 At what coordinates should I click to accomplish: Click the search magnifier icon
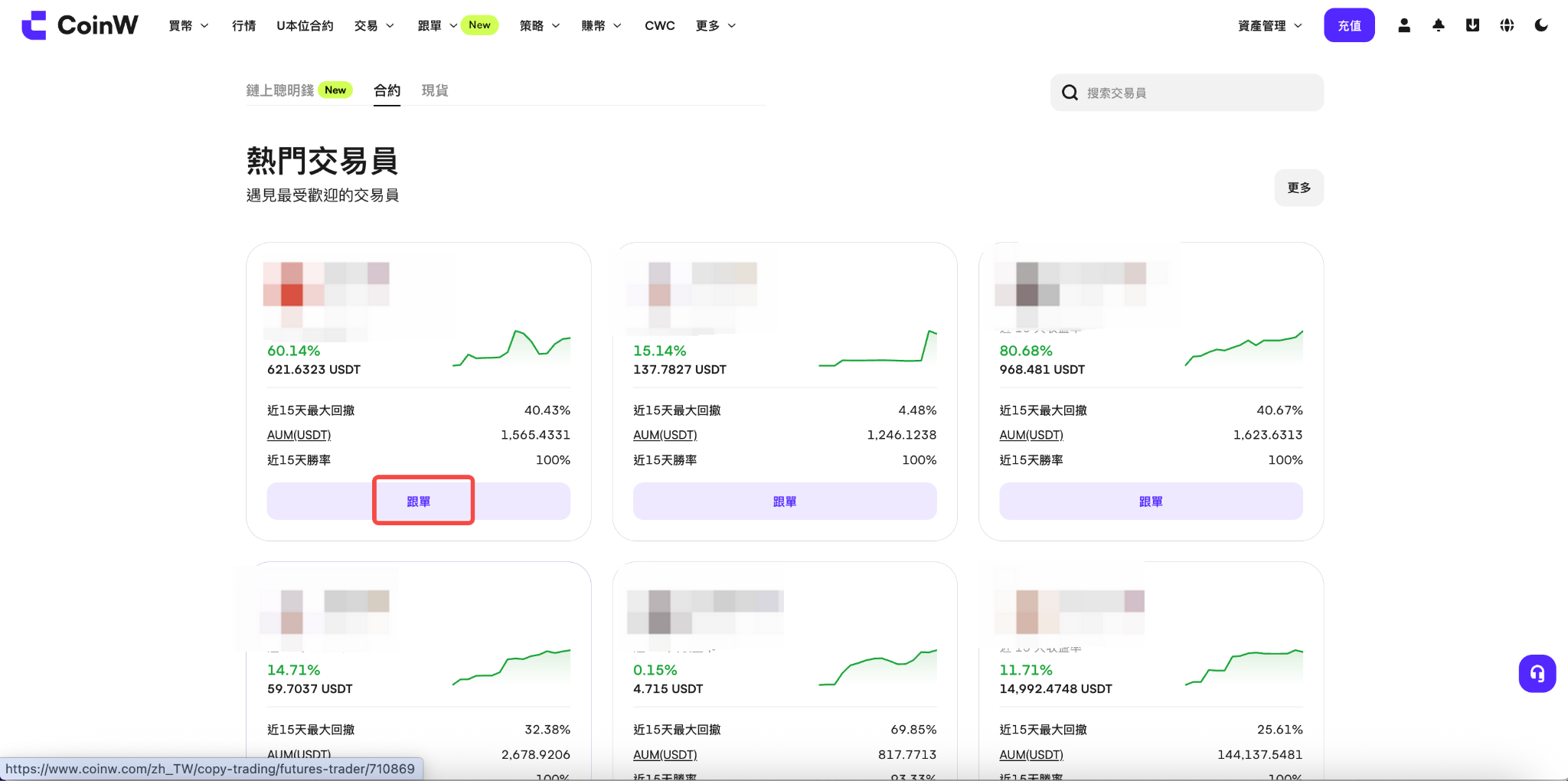click(x=1070, y=93)
